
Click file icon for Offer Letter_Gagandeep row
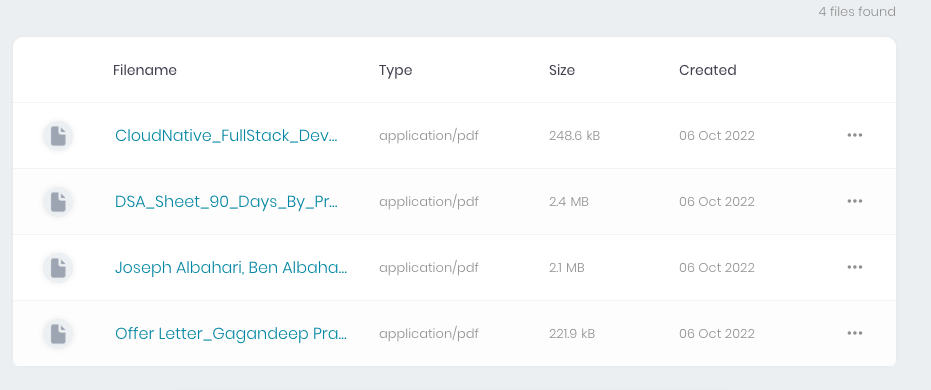point(58,334)
